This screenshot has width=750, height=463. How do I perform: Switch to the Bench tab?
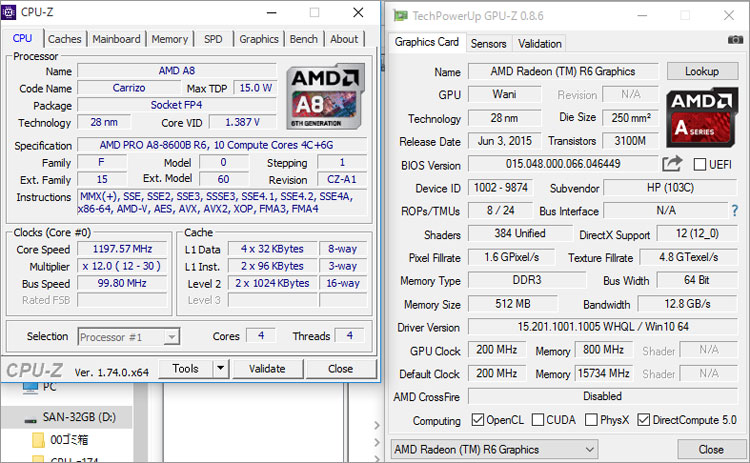click(x=304, y=39)
